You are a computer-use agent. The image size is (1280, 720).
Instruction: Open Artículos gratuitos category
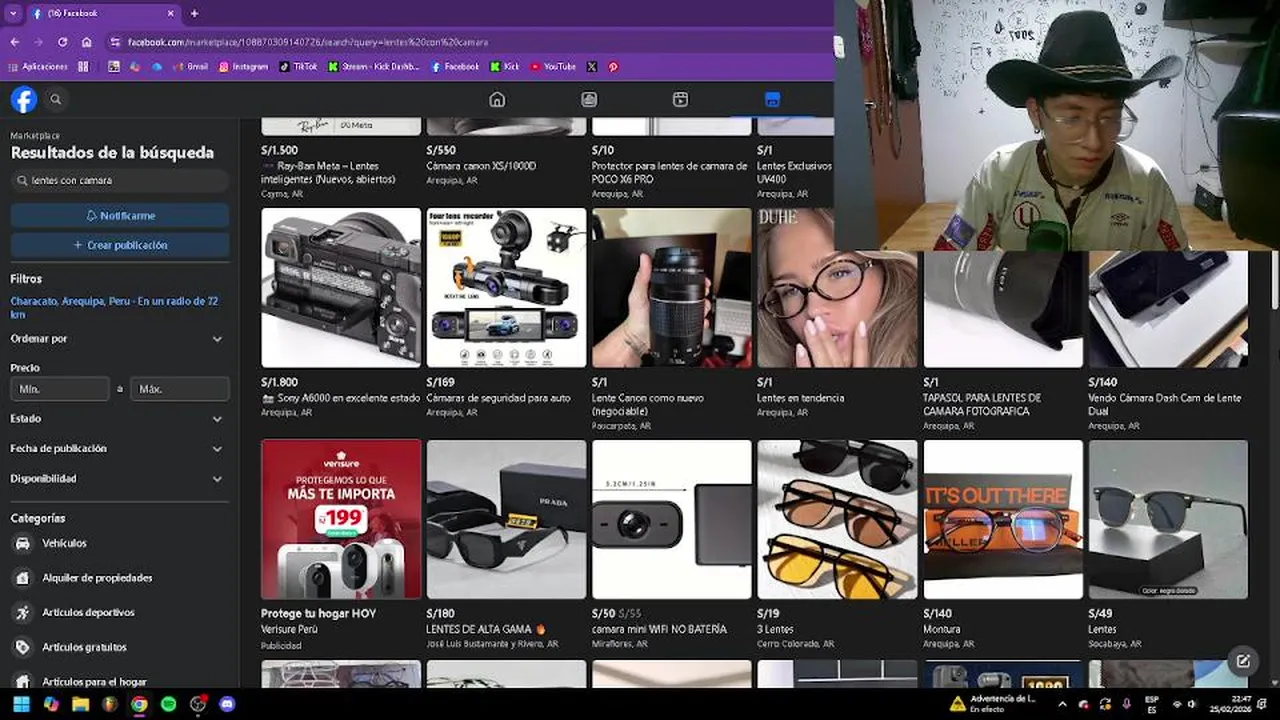[x=120, y=647]
